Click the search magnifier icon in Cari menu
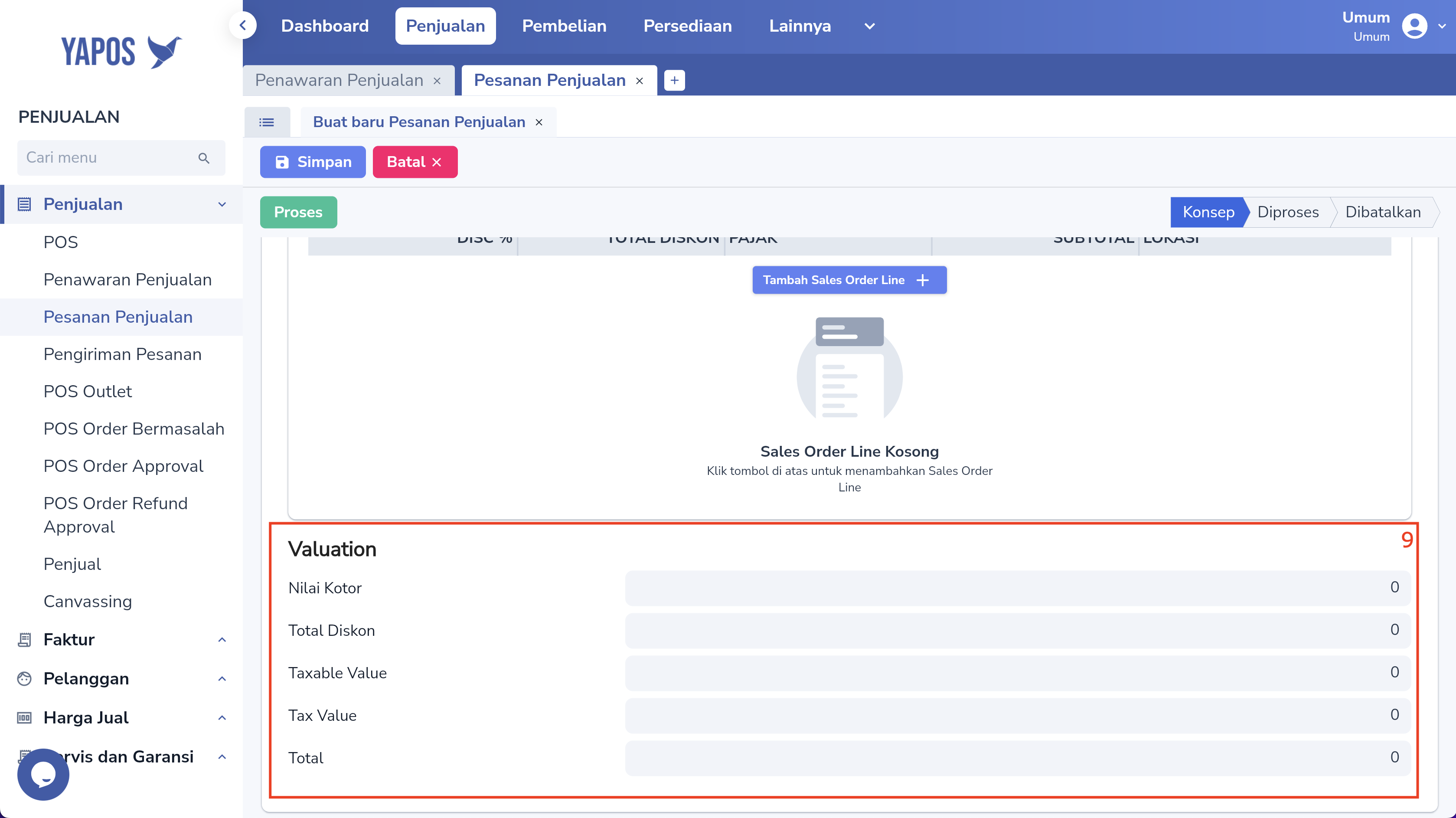1456x818 pixels. point(204,158)
